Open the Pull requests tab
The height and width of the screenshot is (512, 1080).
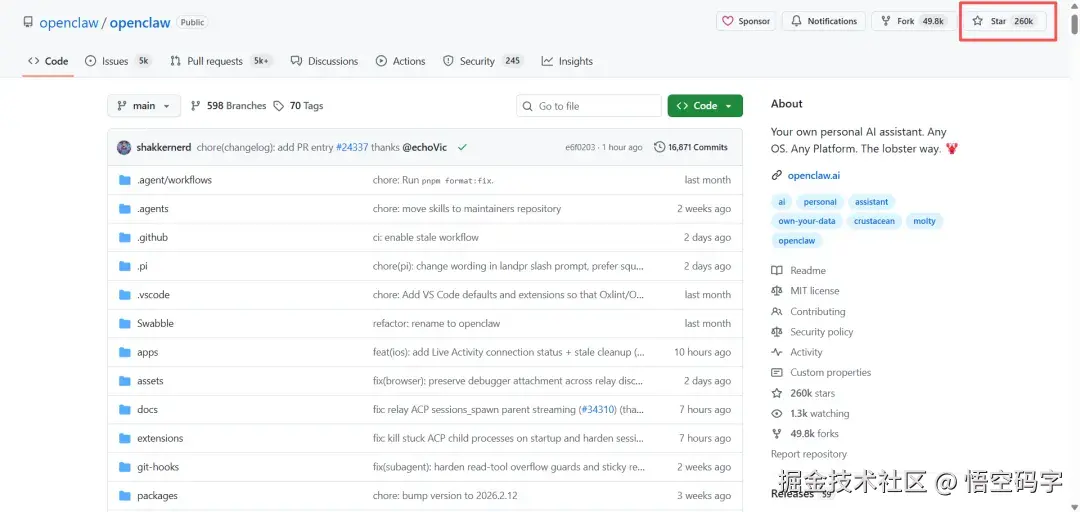[x=222, y=61]
